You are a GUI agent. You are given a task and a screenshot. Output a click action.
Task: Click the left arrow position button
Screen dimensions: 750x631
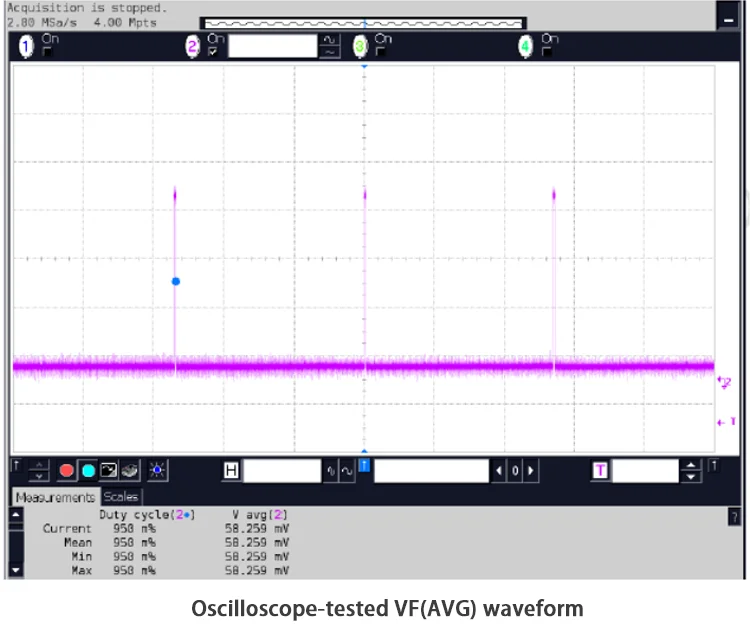(x=498, y=471)
